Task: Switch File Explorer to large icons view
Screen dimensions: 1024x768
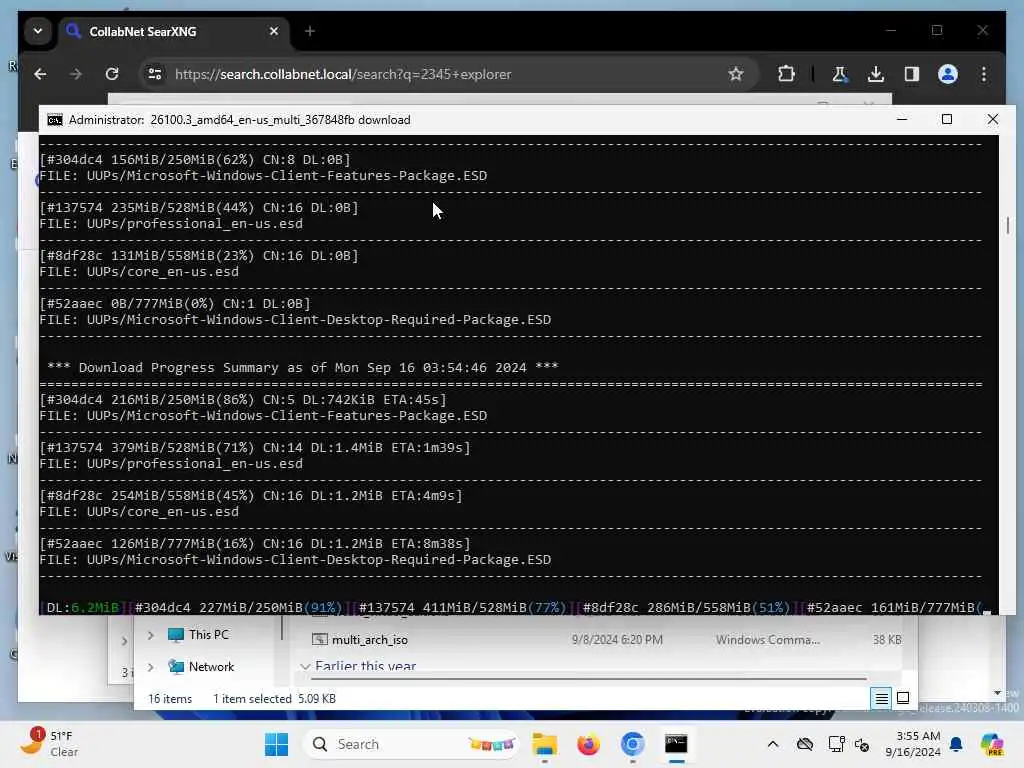Action: click(x=903, y=699)
